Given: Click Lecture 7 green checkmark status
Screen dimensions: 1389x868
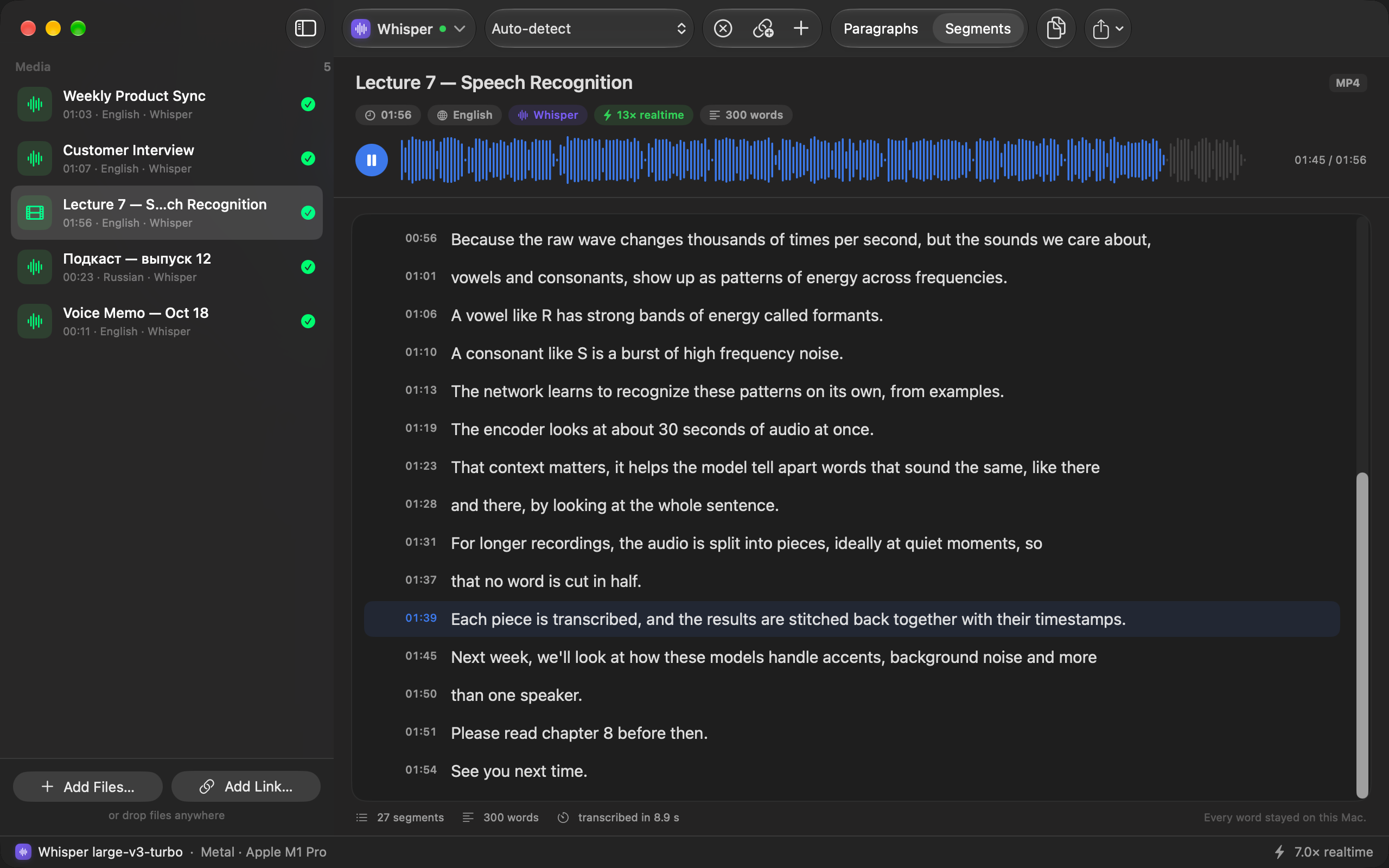Looking at the screenshot, I should pyautogui.click(x=308, y=213).
